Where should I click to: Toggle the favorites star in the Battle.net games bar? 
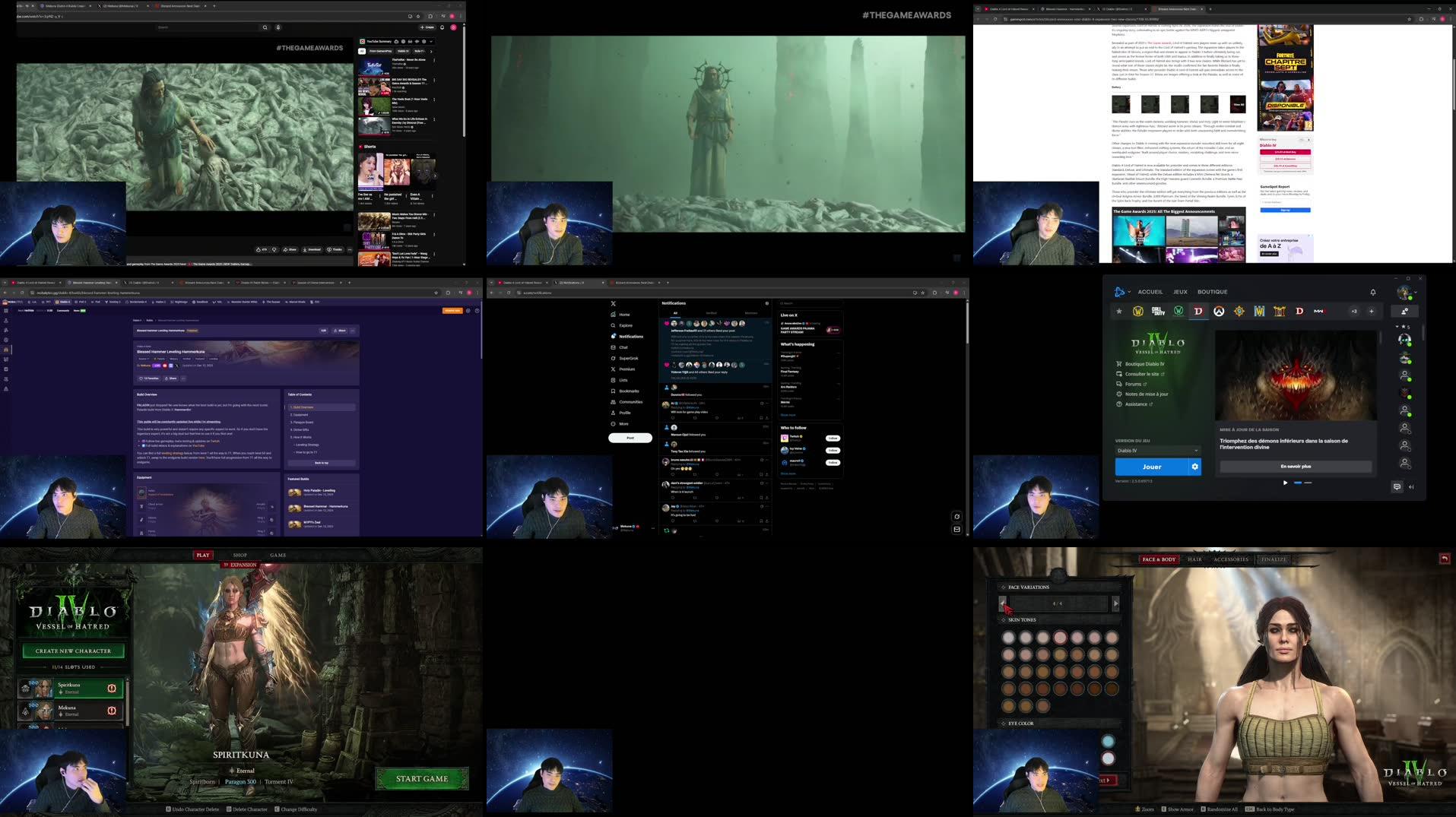1119,312
